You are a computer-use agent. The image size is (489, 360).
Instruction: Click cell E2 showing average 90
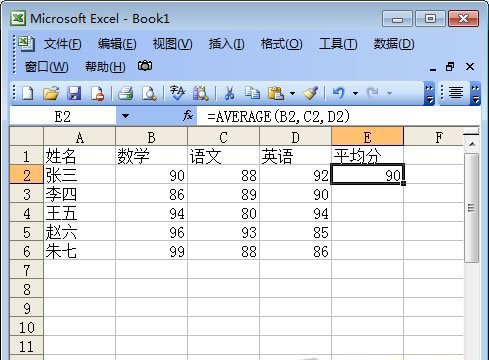pyautogui.click(x=367, y=174)
